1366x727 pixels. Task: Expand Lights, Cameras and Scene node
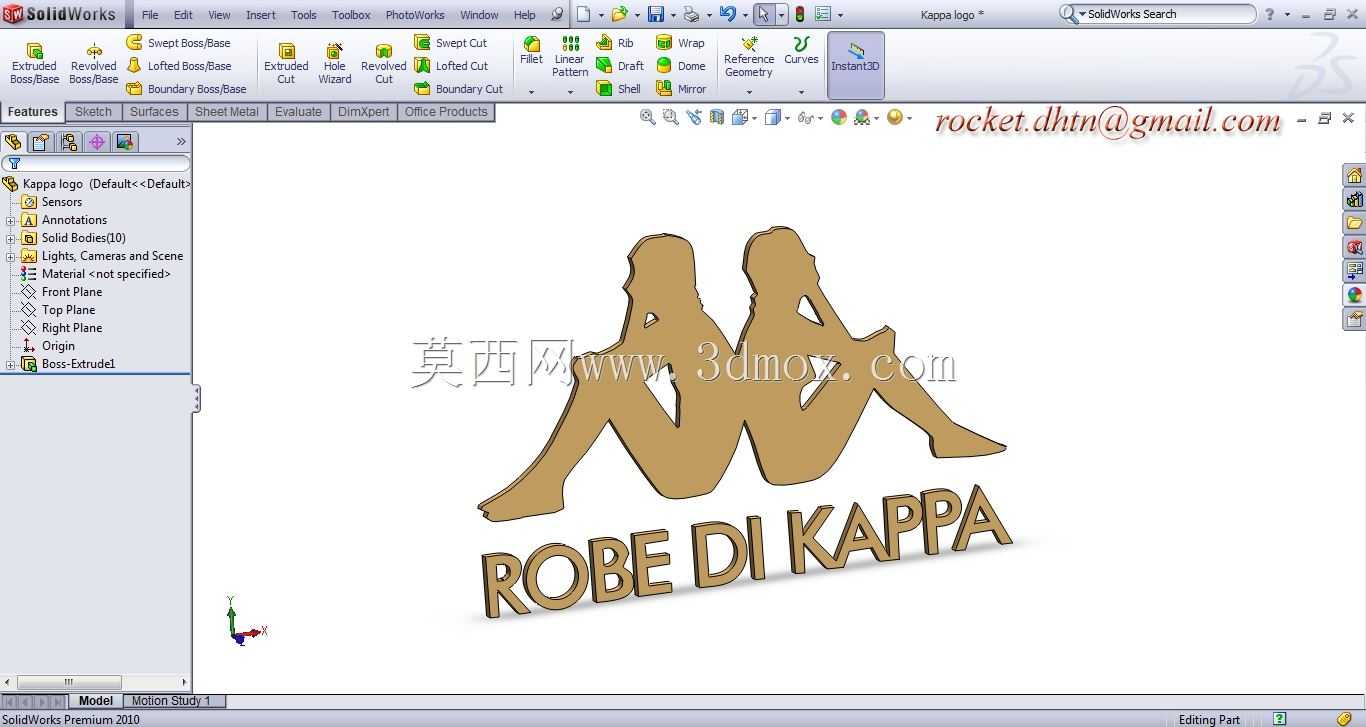pyautogui.click(x=11, y=256)
